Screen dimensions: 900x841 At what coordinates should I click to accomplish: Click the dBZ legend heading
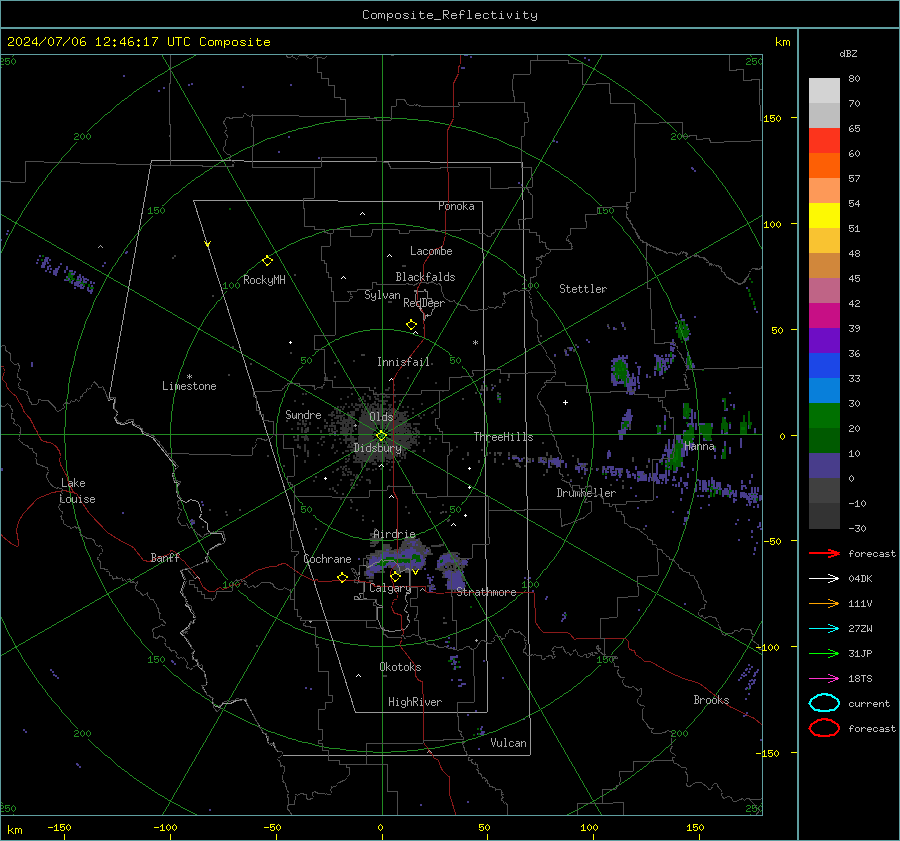(848, 54)
